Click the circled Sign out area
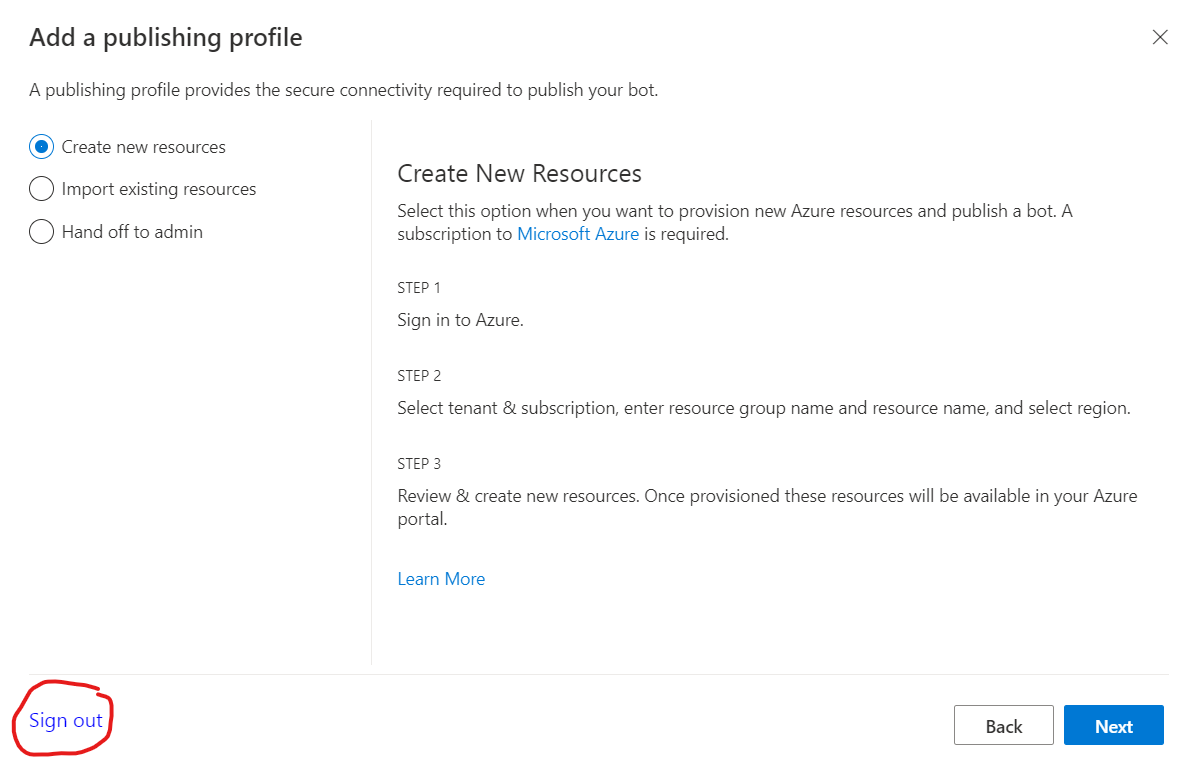 pyautogui.click(x=62, y=718)
